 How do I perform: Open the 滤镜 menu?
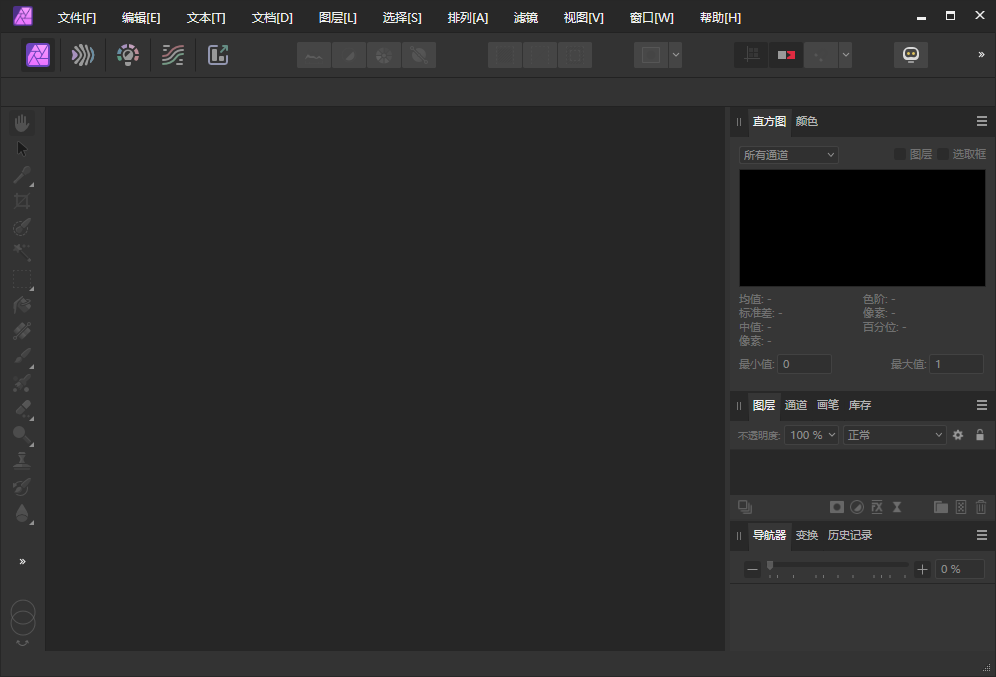(526, 17)
